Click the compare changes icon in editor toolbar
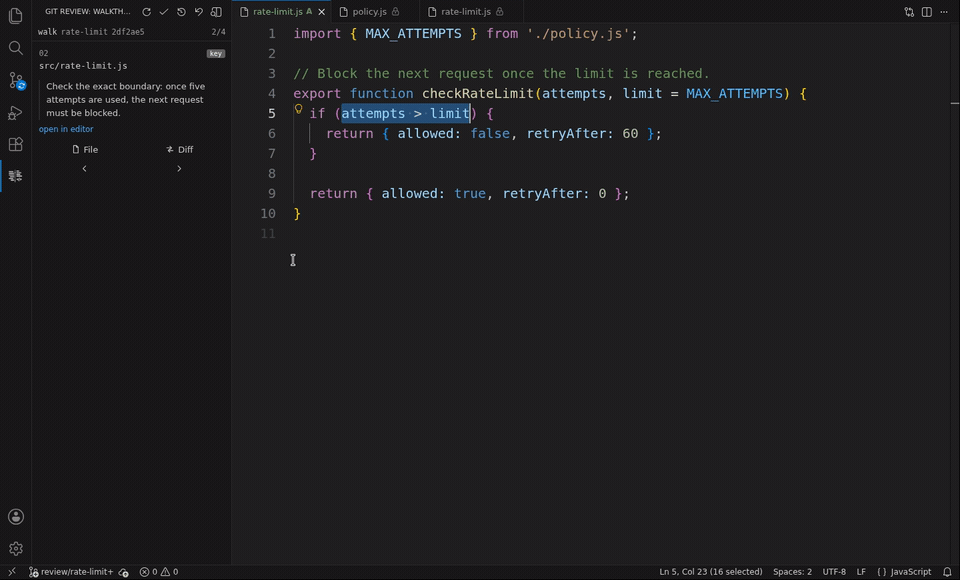 coord(909,12)
